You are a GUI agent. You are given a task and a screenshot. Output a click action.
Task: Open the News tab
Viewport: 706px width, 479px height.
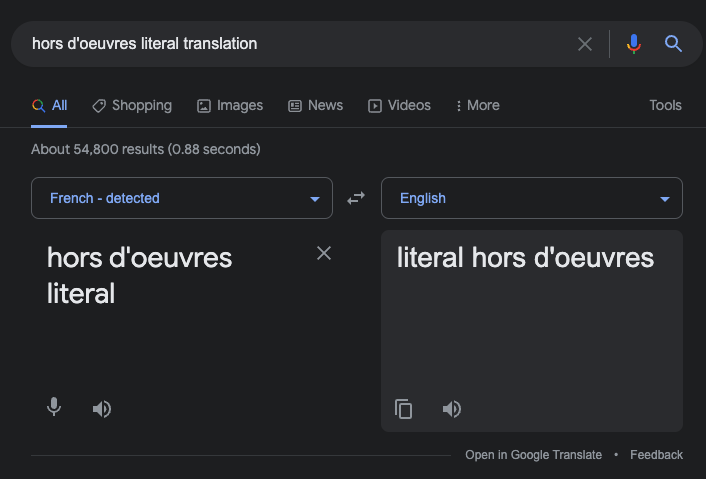[315, 106]
